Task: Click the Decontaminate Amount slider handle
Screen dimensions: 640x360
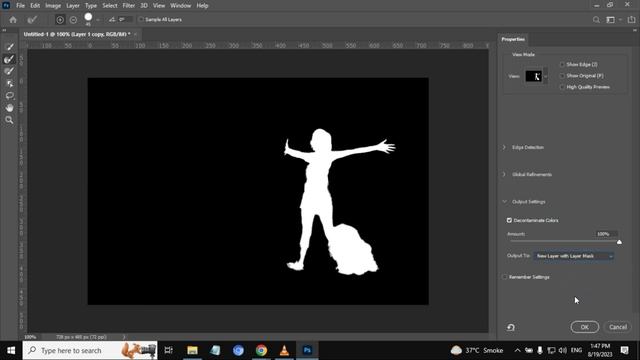Action: tap(619, 242)
